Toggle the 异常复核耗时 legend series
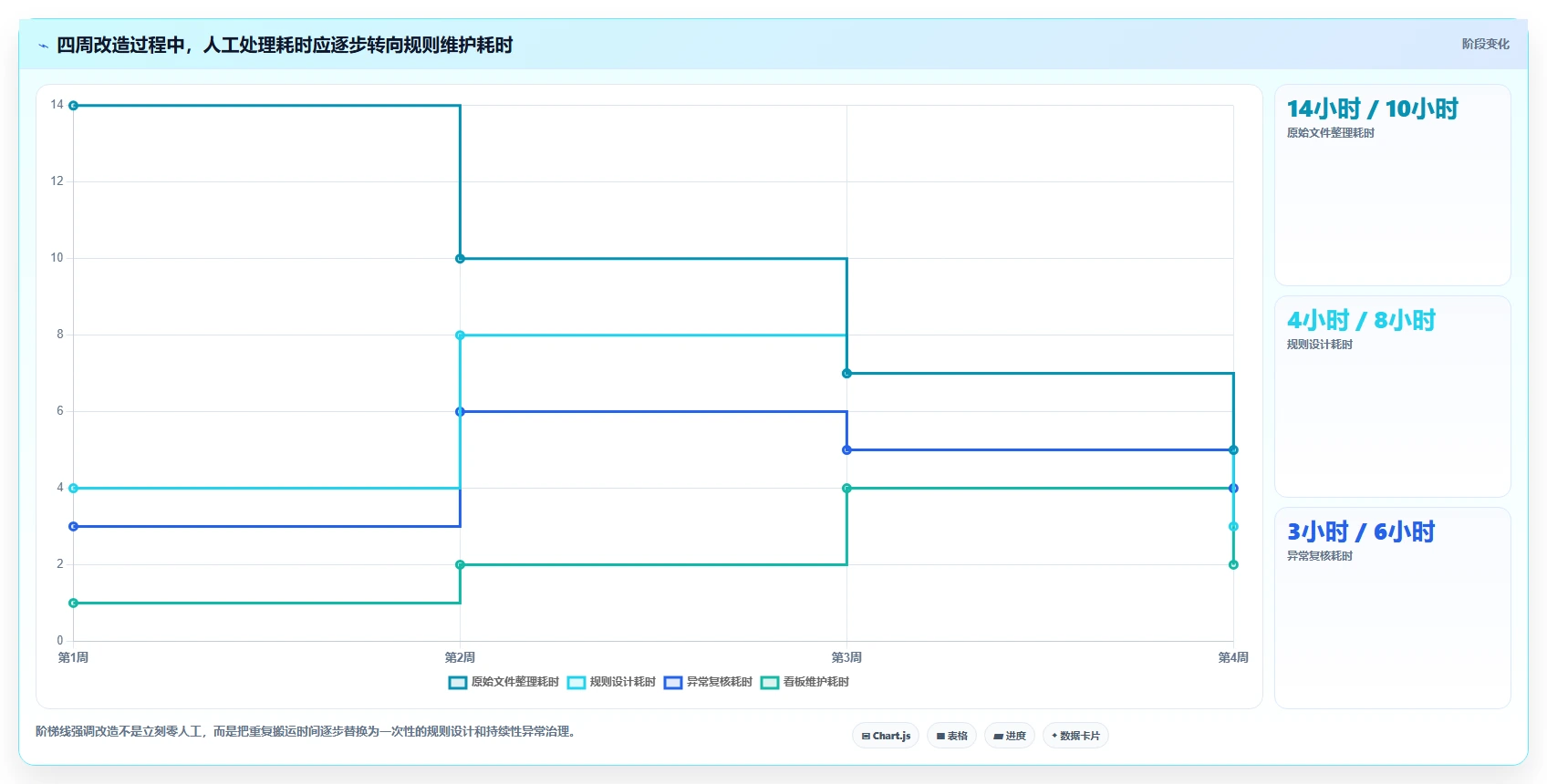The image size is (1547, 784). click(x=708, y=682)
